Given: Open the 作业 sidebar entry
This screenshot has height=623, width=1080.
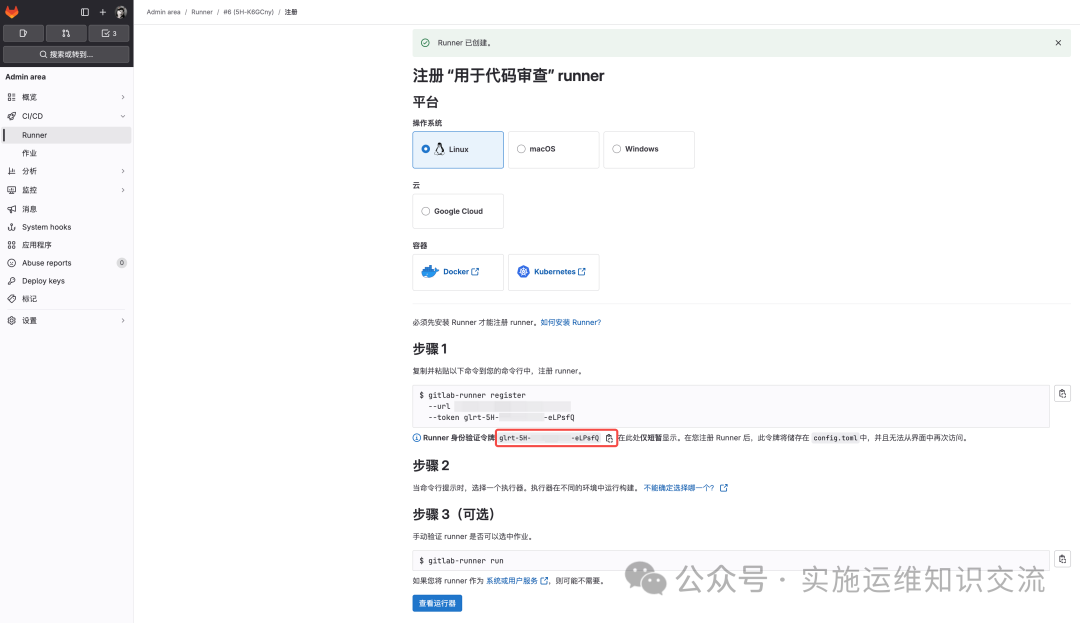Looking at the screenshot, I should 33,153.
